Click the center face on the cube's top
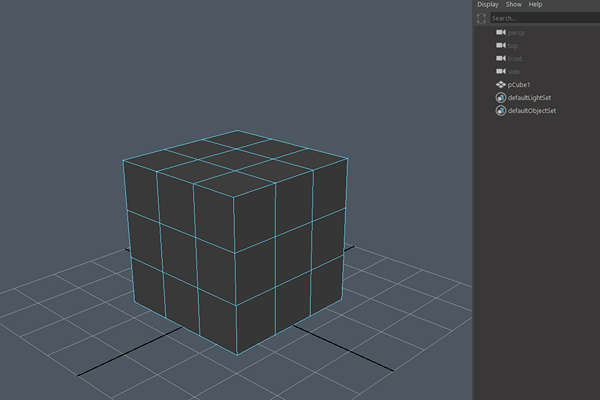The height and width of the screenshot is (400, 600). tap(236, 159)
